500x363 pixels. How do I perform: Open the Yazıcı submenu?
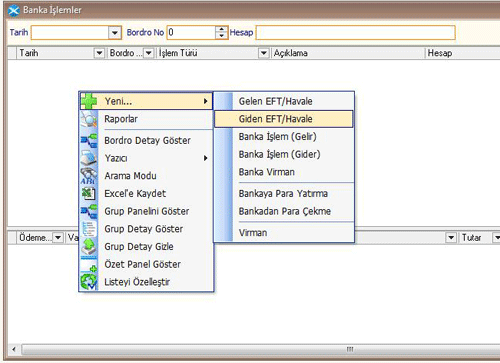146,158
